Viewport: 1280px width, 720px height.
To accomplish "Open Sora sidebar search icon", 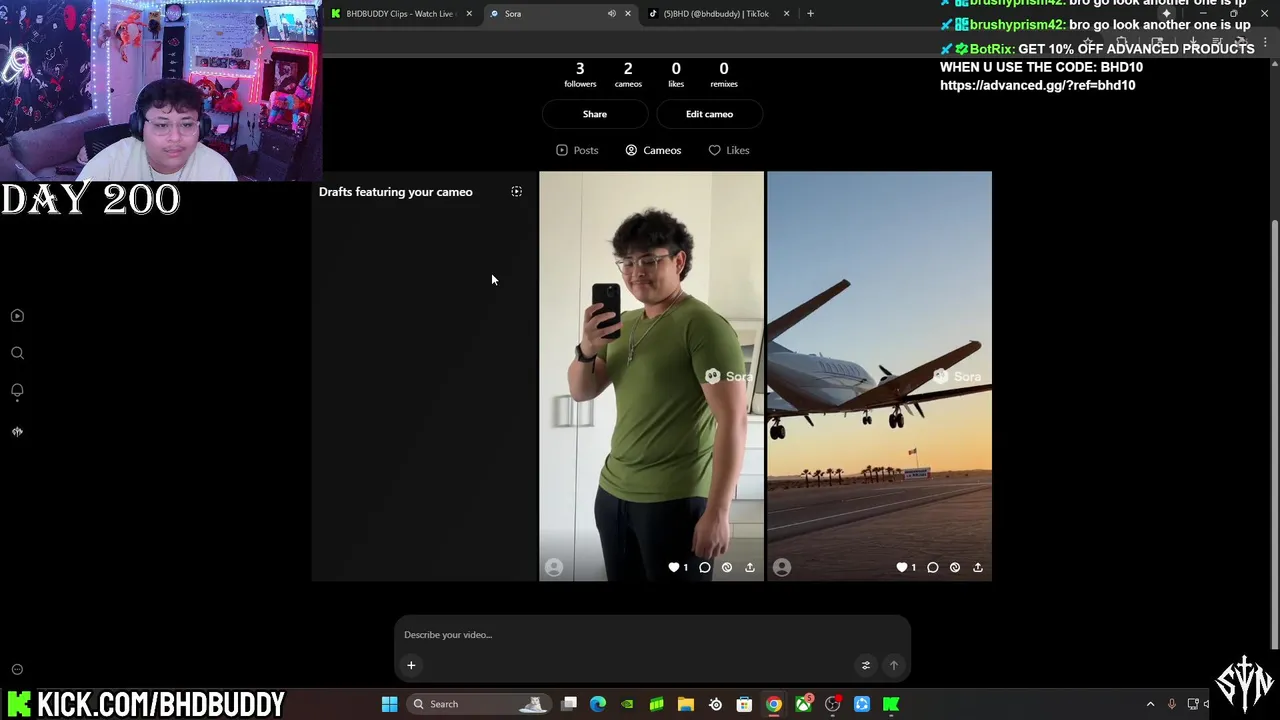I will click(17, 353).
